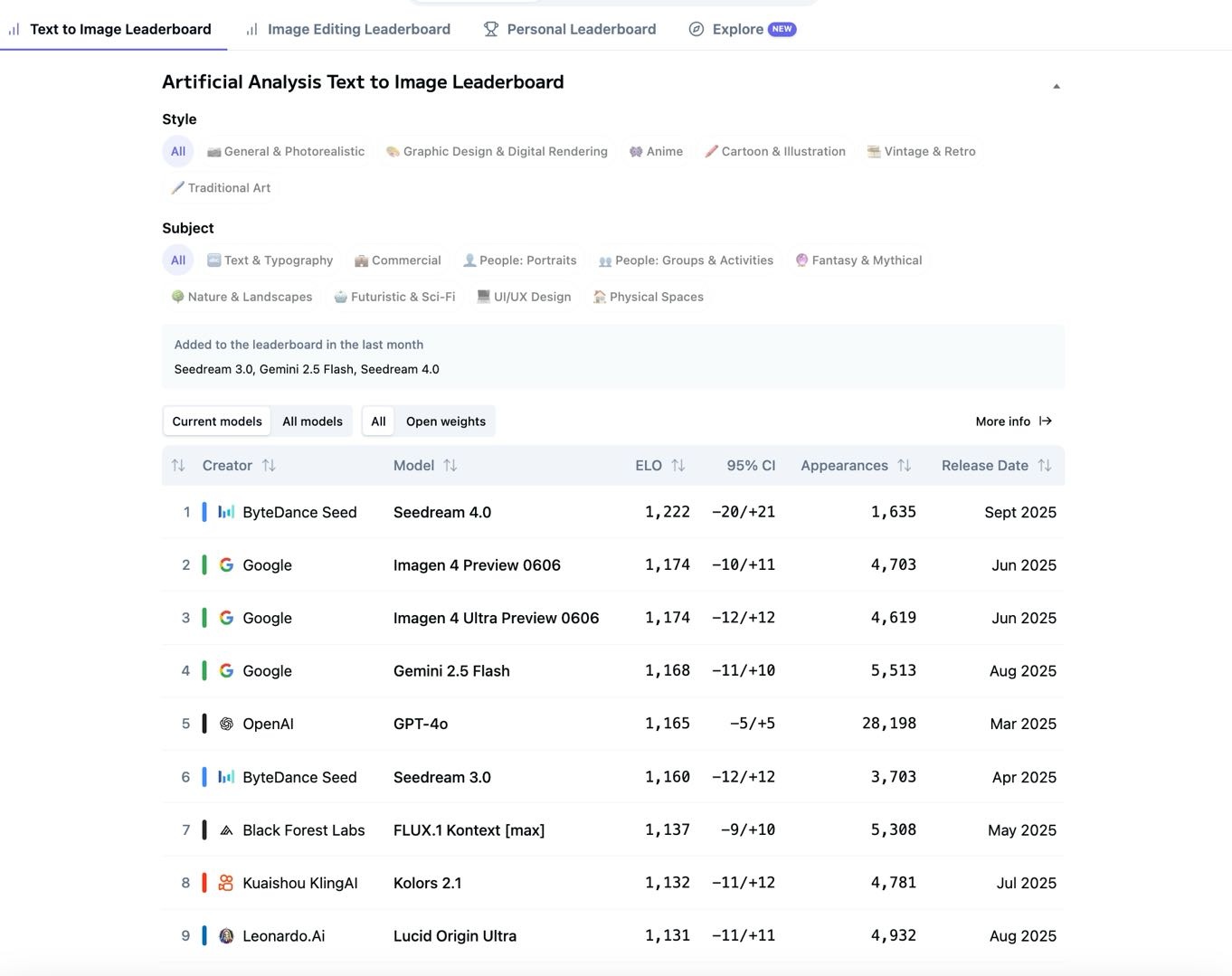Click the blue color bar in Seedream 4.0 row
This screenshot has width=1232, height=976.
204,512
